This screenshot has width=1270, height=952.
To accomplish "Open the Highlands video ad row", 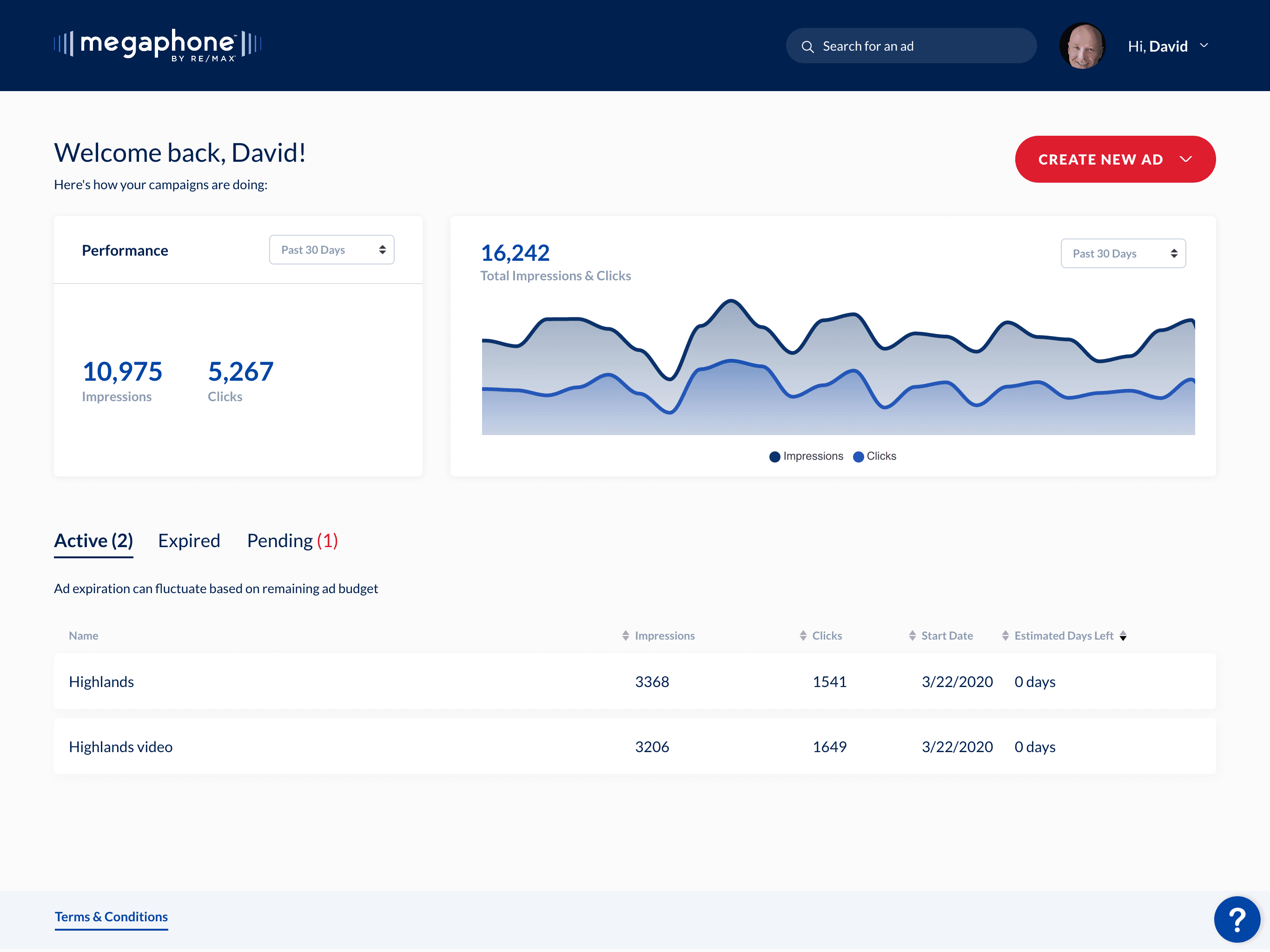I will [x=635, y=747].
